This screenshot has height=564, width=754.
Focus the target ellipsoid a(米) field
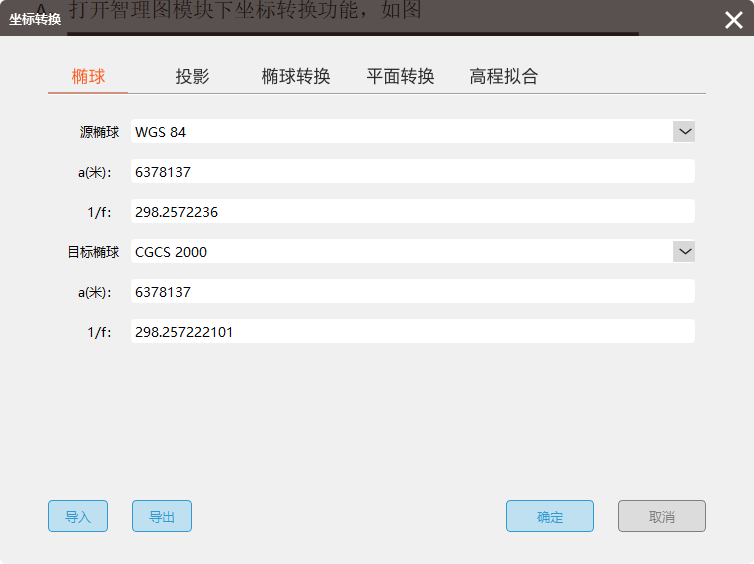[412, 292]
